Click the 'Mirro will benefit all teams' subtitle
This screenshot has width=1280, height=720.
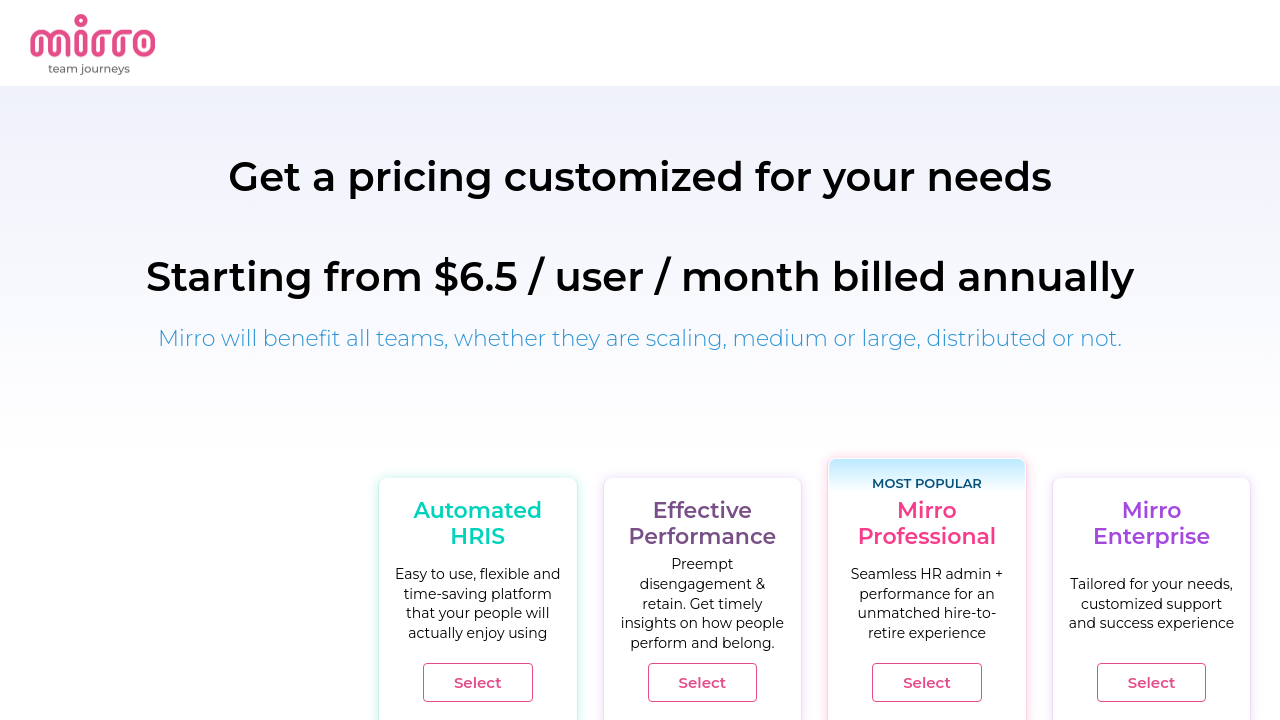640,338
